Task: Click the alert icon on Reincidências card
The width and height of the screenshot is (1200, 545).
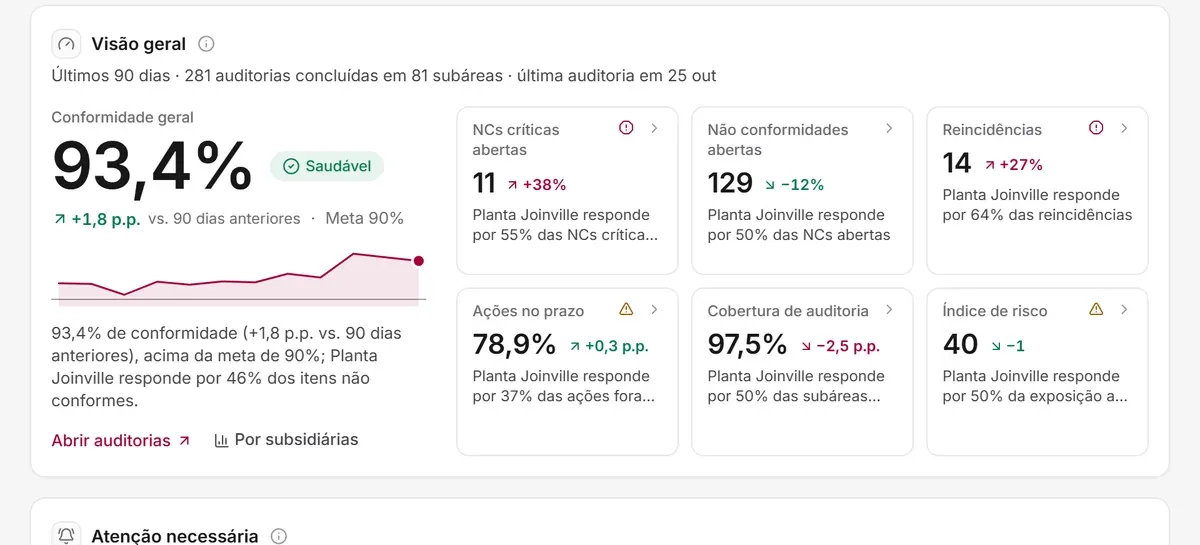Action: tap(1096, 128)
